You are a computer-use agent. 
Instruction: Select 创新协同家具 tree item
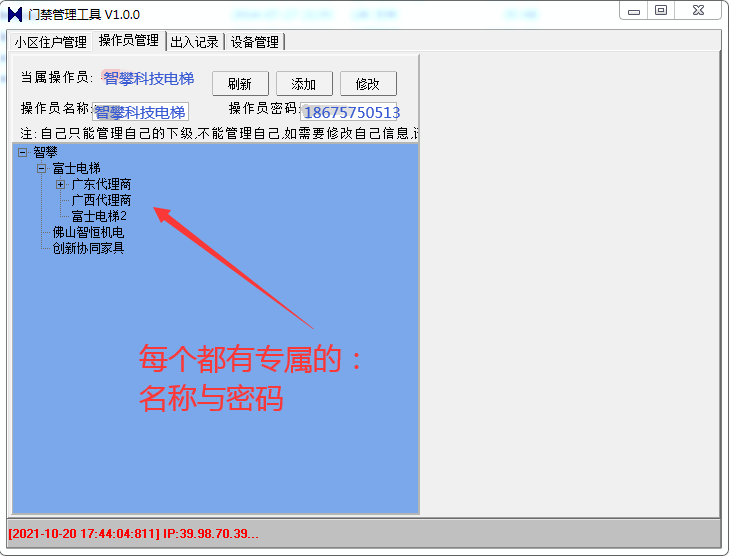pyautogui.click(x=88, y=248)
